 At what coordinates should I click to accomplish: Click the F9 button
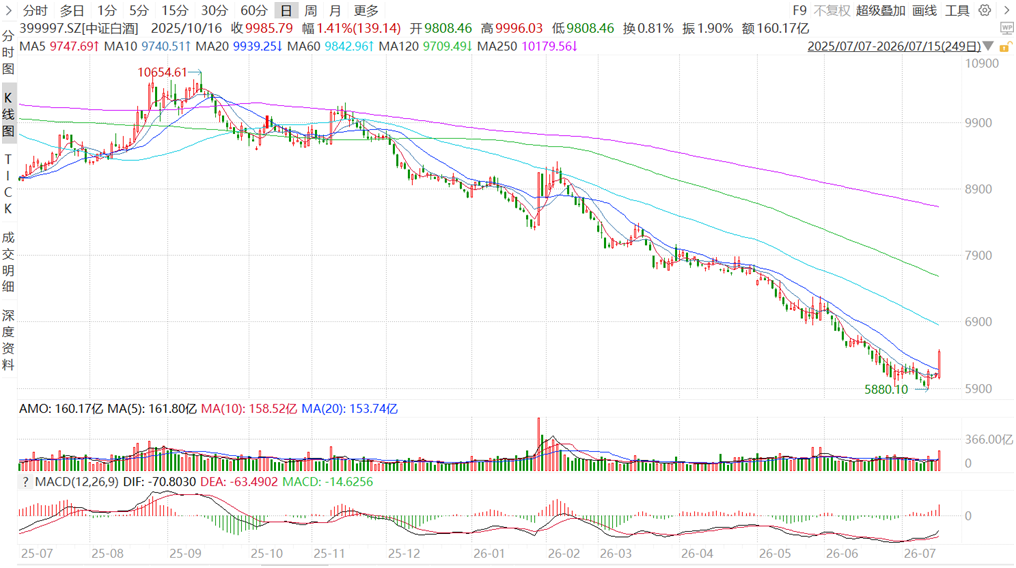(800, 10)
